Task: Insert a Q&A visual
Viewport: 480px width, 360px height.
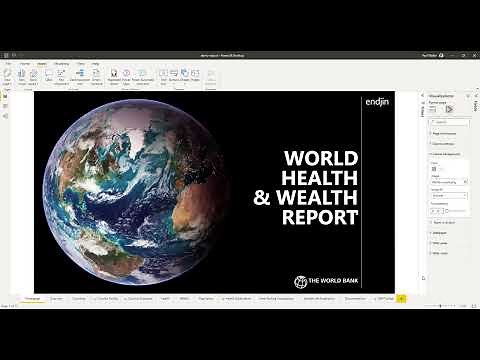Action: (49, 76)
